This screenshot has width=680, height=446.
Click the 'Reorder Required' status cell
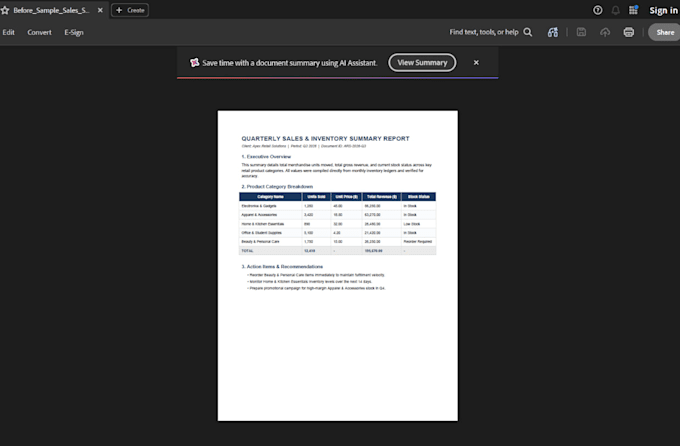418,241
